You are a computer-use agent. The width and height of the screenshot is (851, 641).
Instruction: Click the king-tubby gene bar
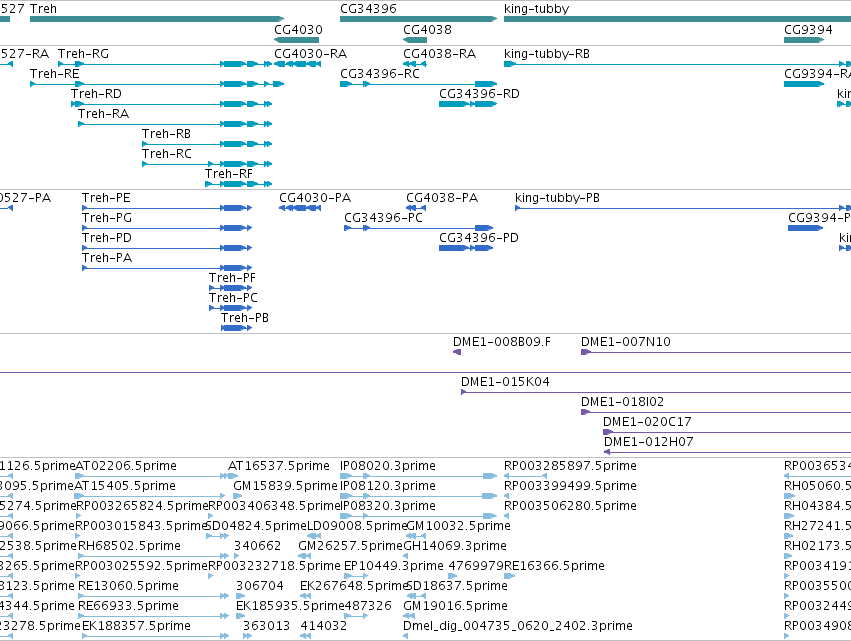pos(677,19)
